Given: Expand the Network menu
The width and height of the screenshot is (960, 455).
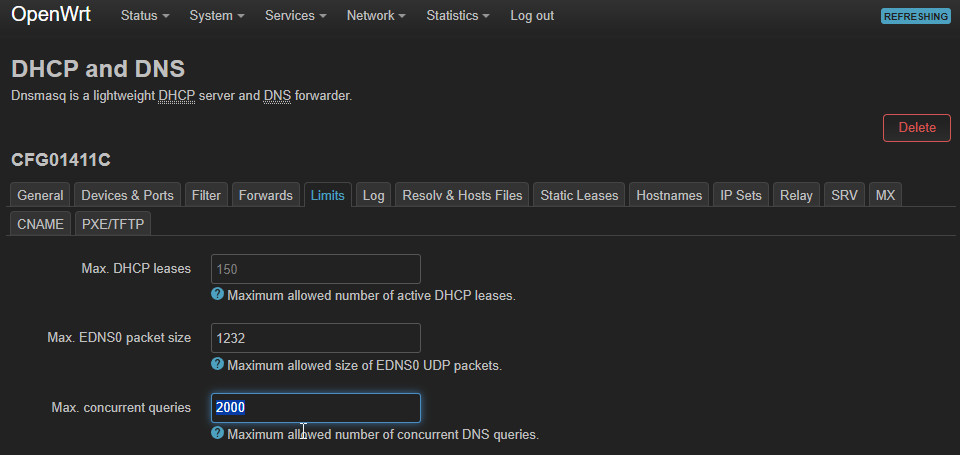Looking at the screenshot, I should click(x=376, y=16).
